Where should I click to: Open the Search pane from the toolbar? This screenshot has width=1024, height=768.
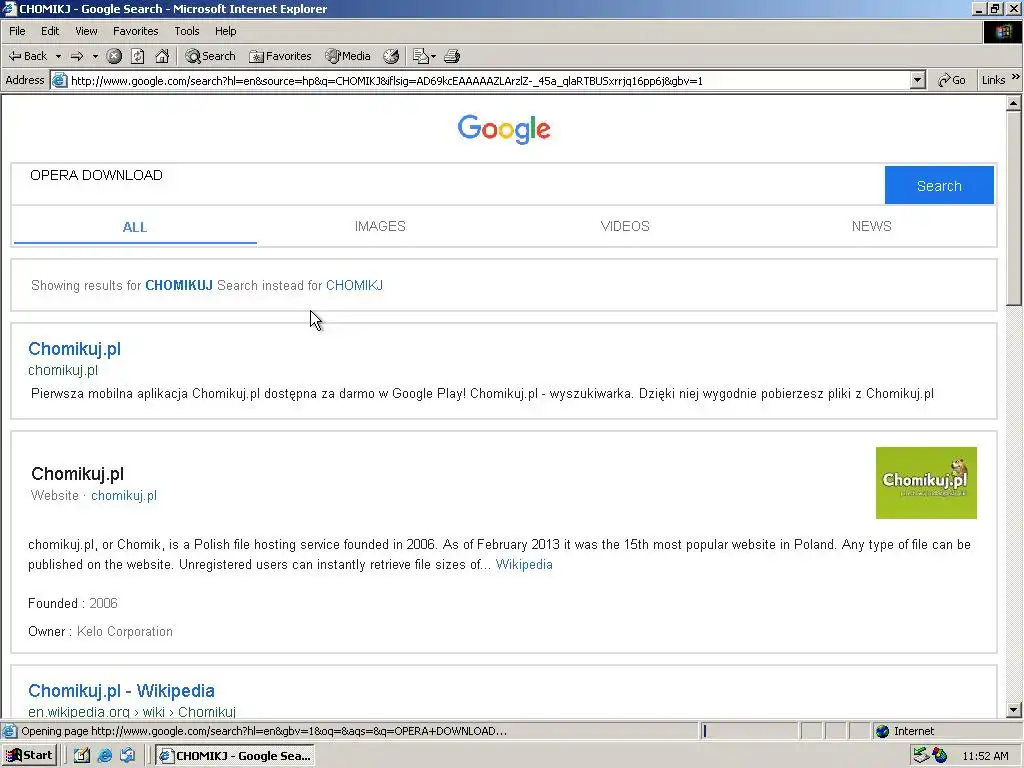210,56
